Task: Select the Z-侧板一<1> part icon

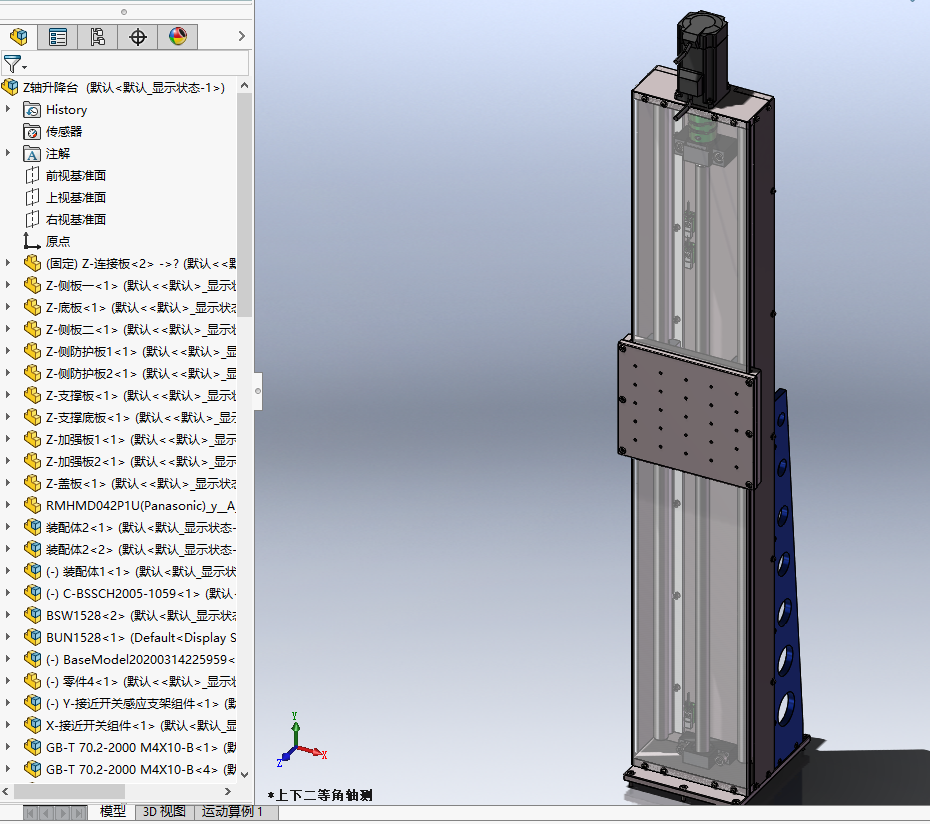Action: tap(32, 285)
